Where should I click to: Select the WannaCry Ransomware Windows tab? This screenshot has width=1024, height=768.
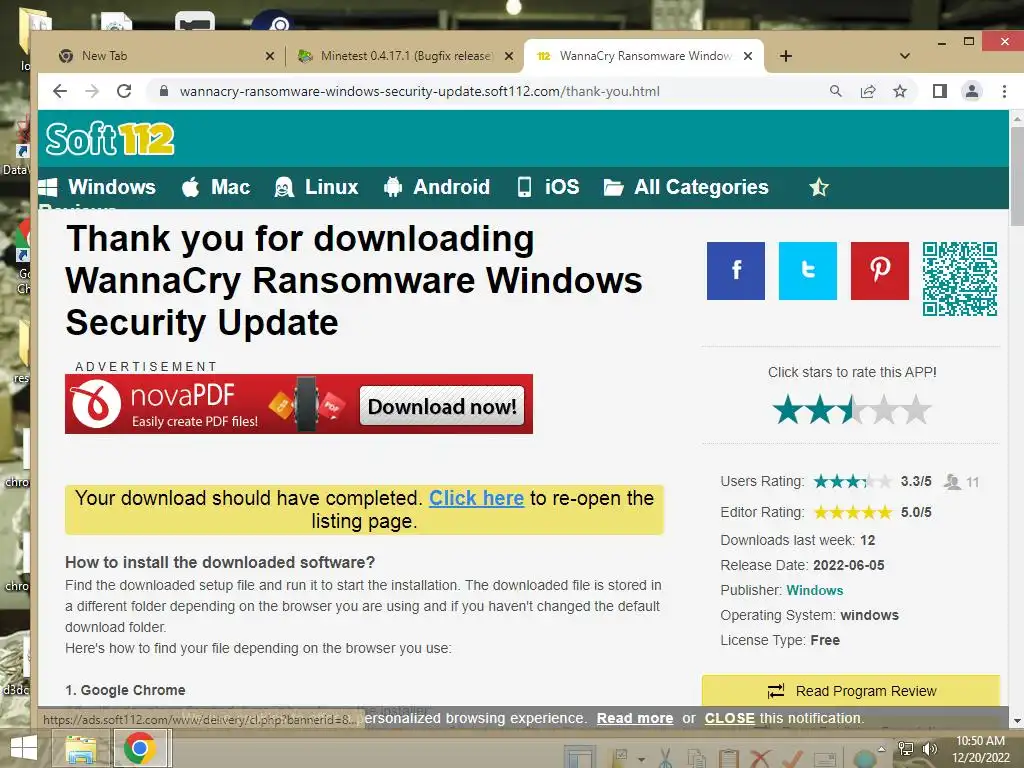(643, 56)
